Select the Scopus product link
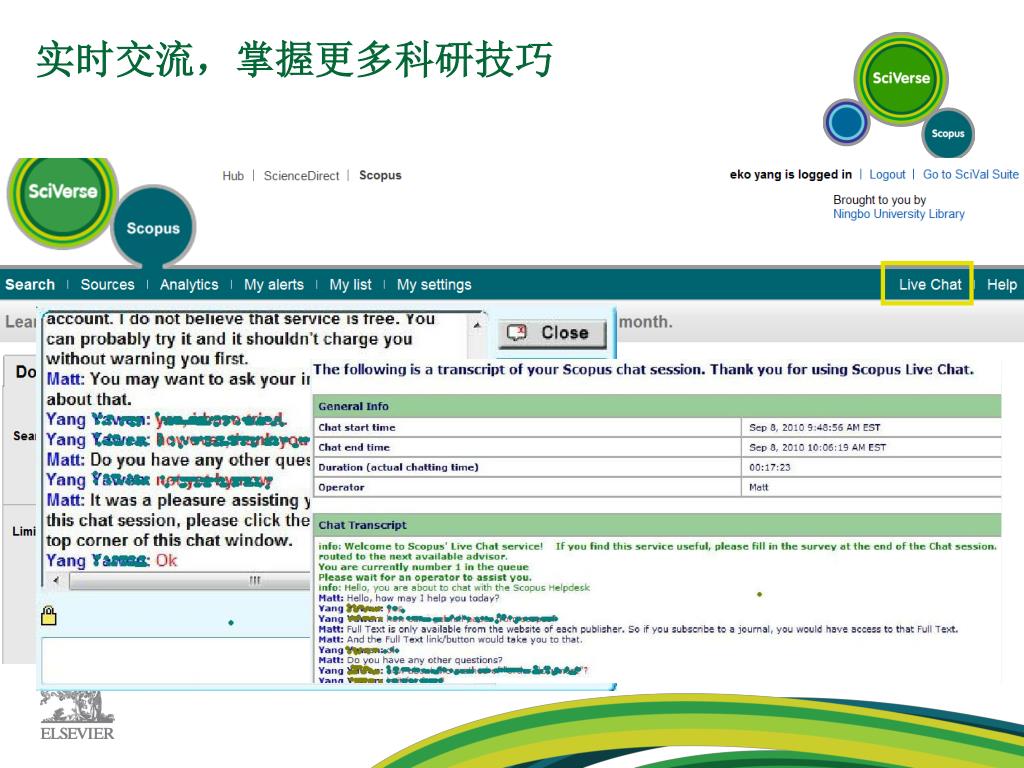Viewport: 1024px width, 768px height. (x=380, y=176)
